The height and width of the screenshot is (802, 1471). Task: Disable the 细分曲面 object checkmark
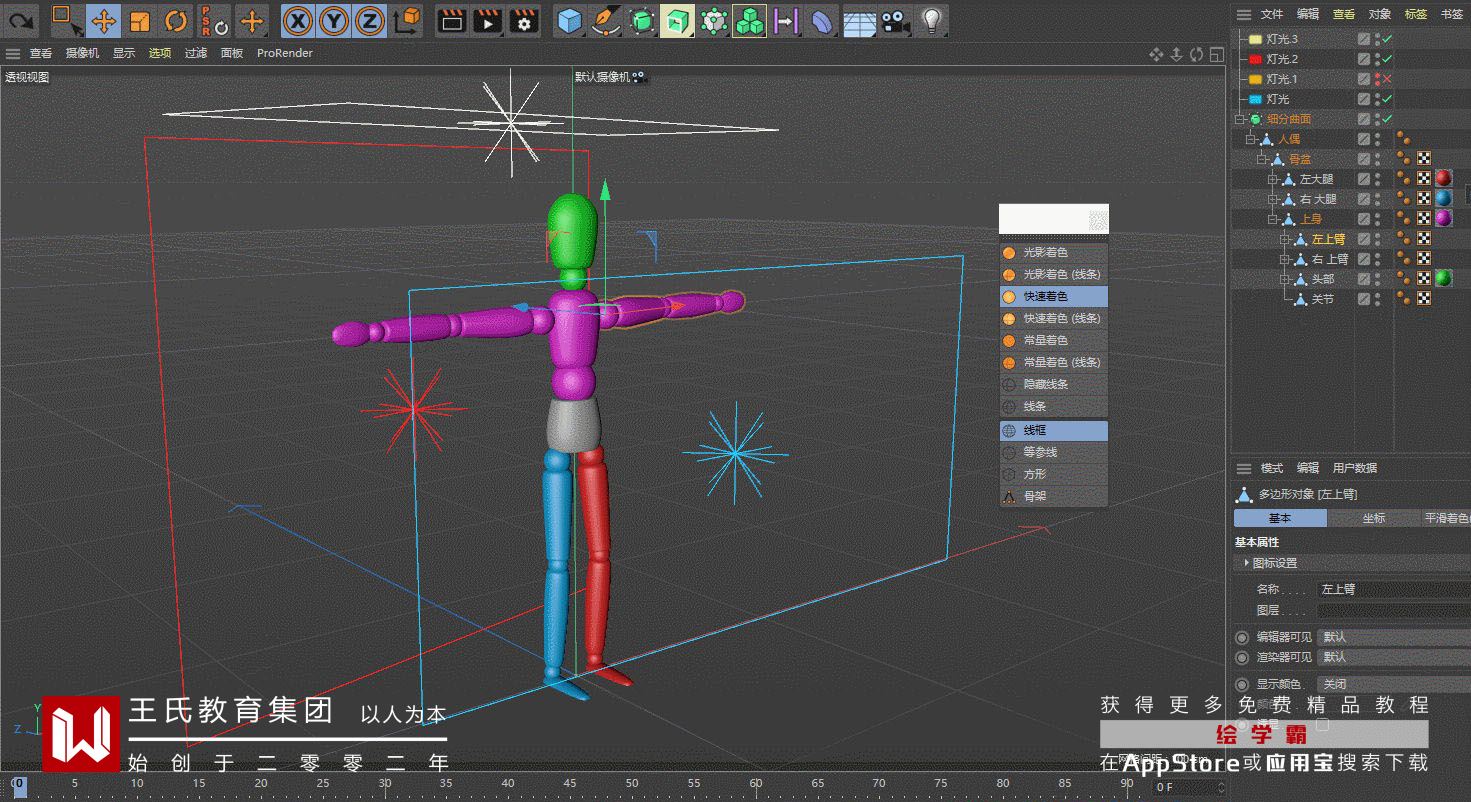(1387, 119)
